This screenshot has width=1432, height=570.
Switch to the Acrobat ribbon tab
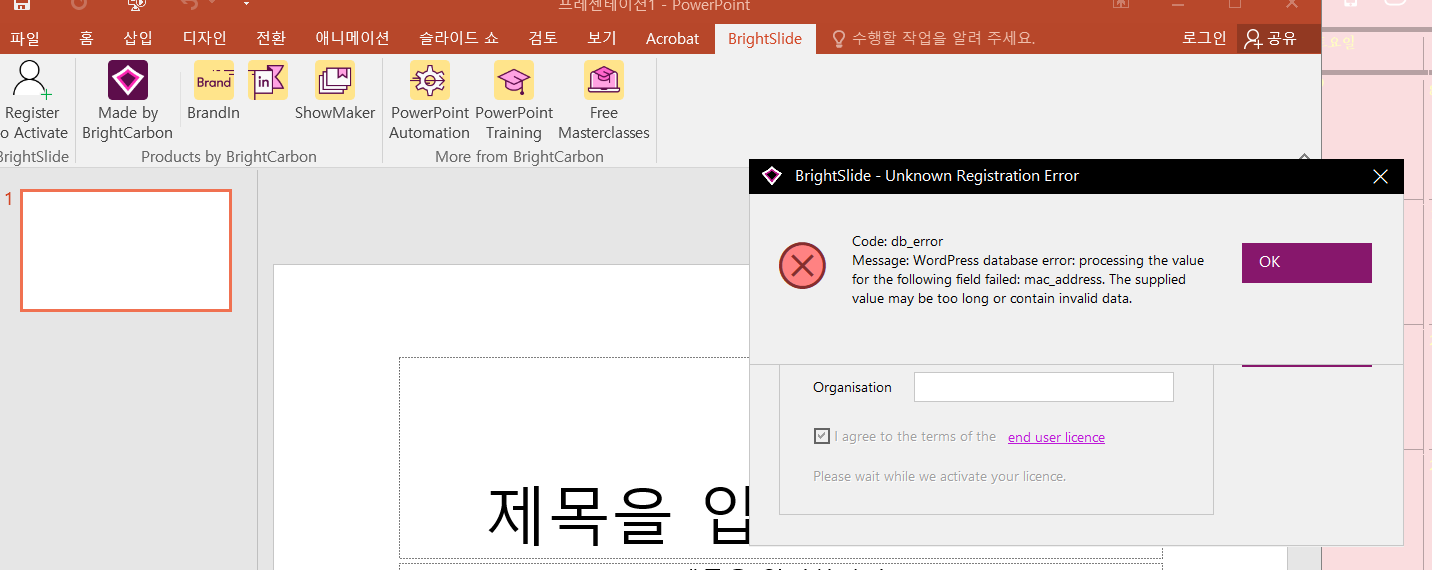[673, 39]
